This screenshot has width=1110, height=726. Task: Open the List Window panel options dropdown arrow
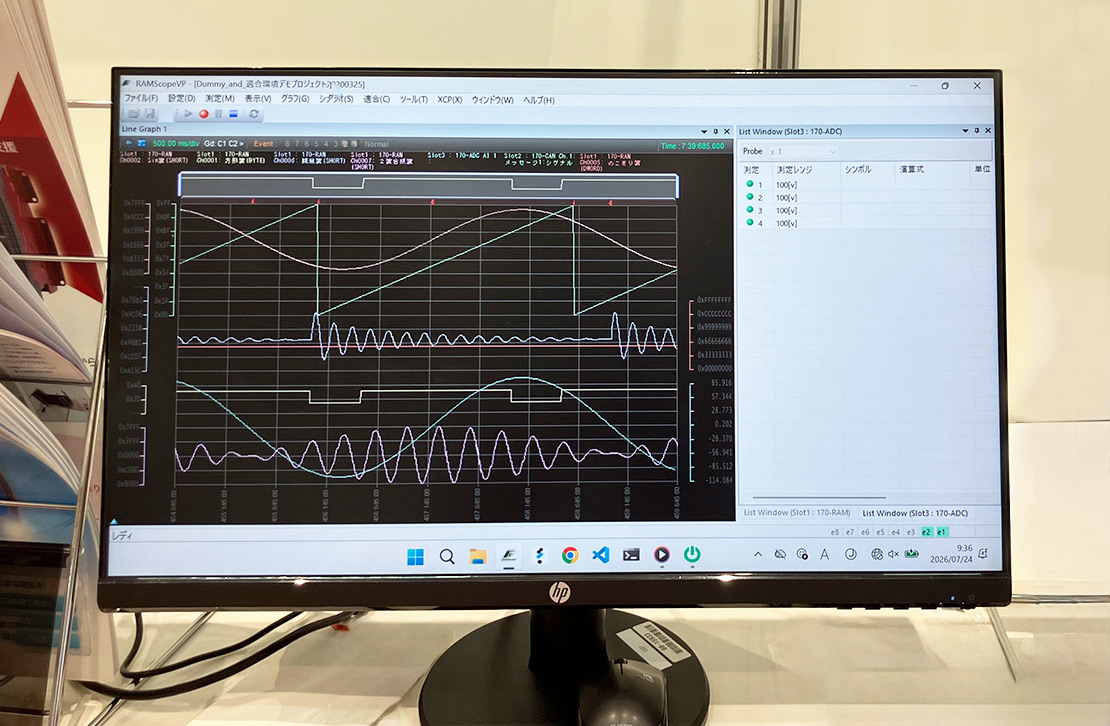965,131
